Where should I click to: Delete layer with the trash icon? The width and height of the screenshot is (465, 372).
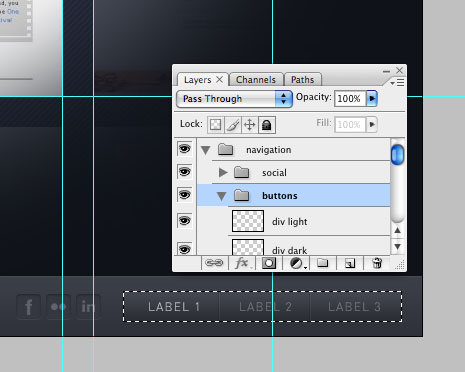click(x=377, y=263)
